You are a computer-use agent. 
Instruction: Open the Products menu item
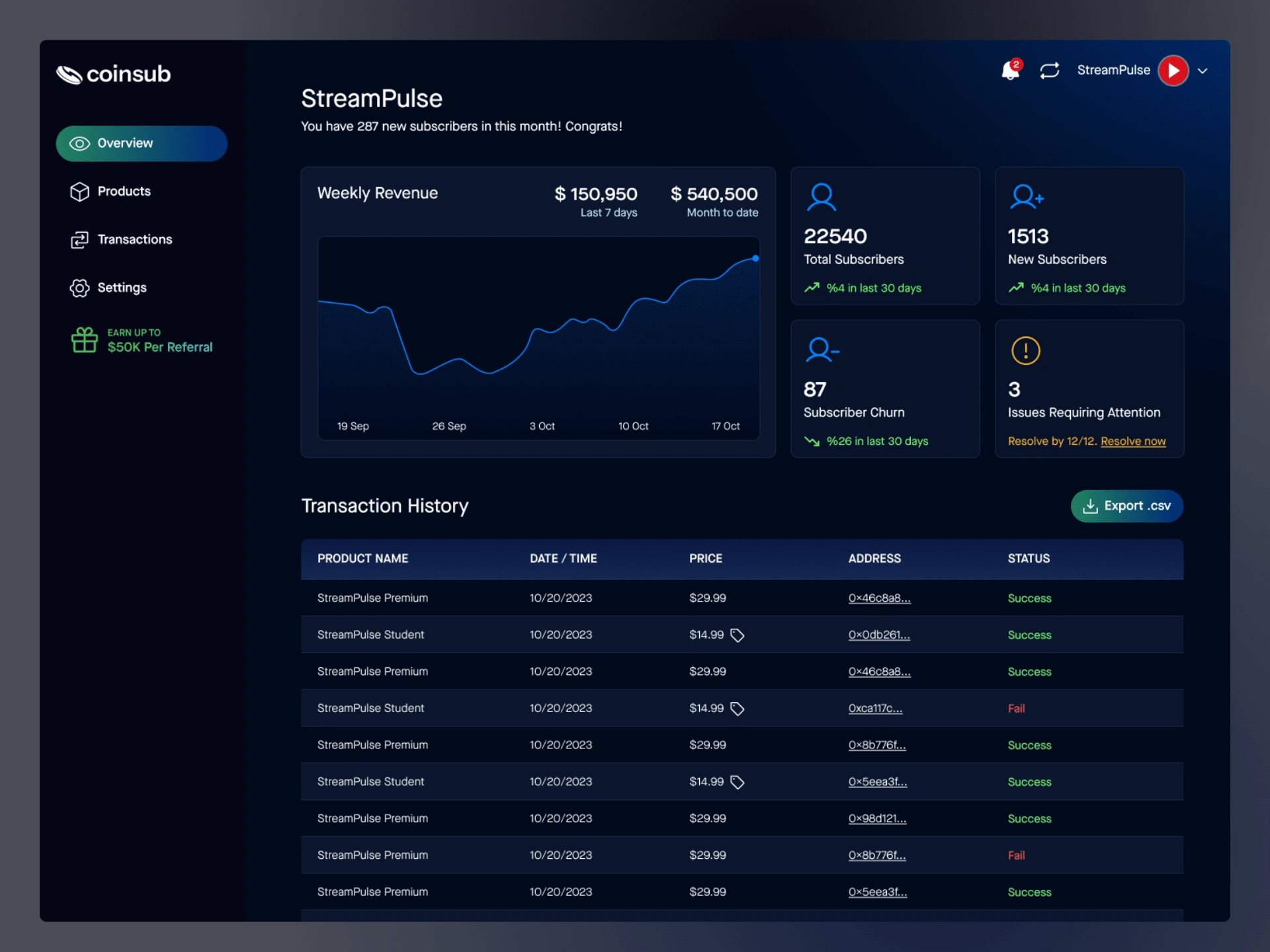pos(124,192)
